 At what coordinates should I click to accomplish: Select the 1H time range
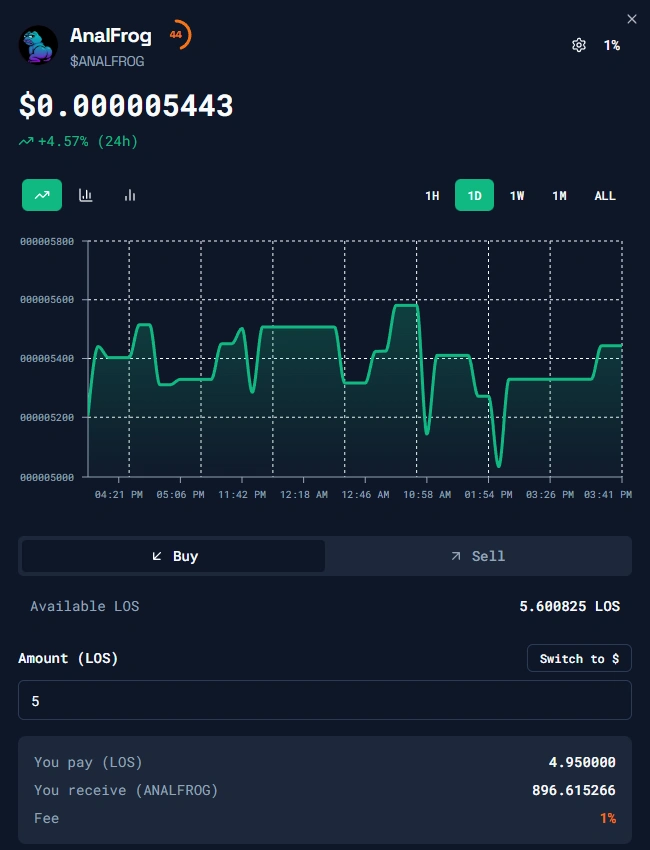[x=432, y=196]
